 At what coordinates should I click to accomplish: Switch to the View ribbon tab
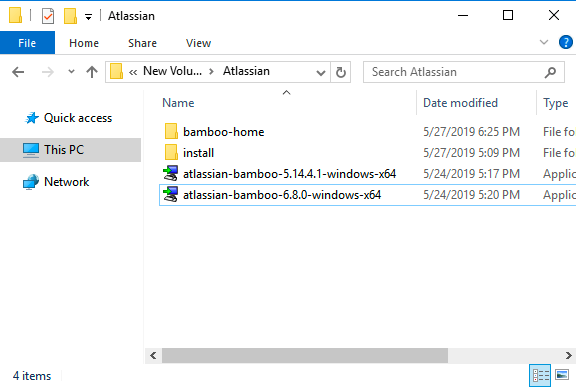click(198, 43)
